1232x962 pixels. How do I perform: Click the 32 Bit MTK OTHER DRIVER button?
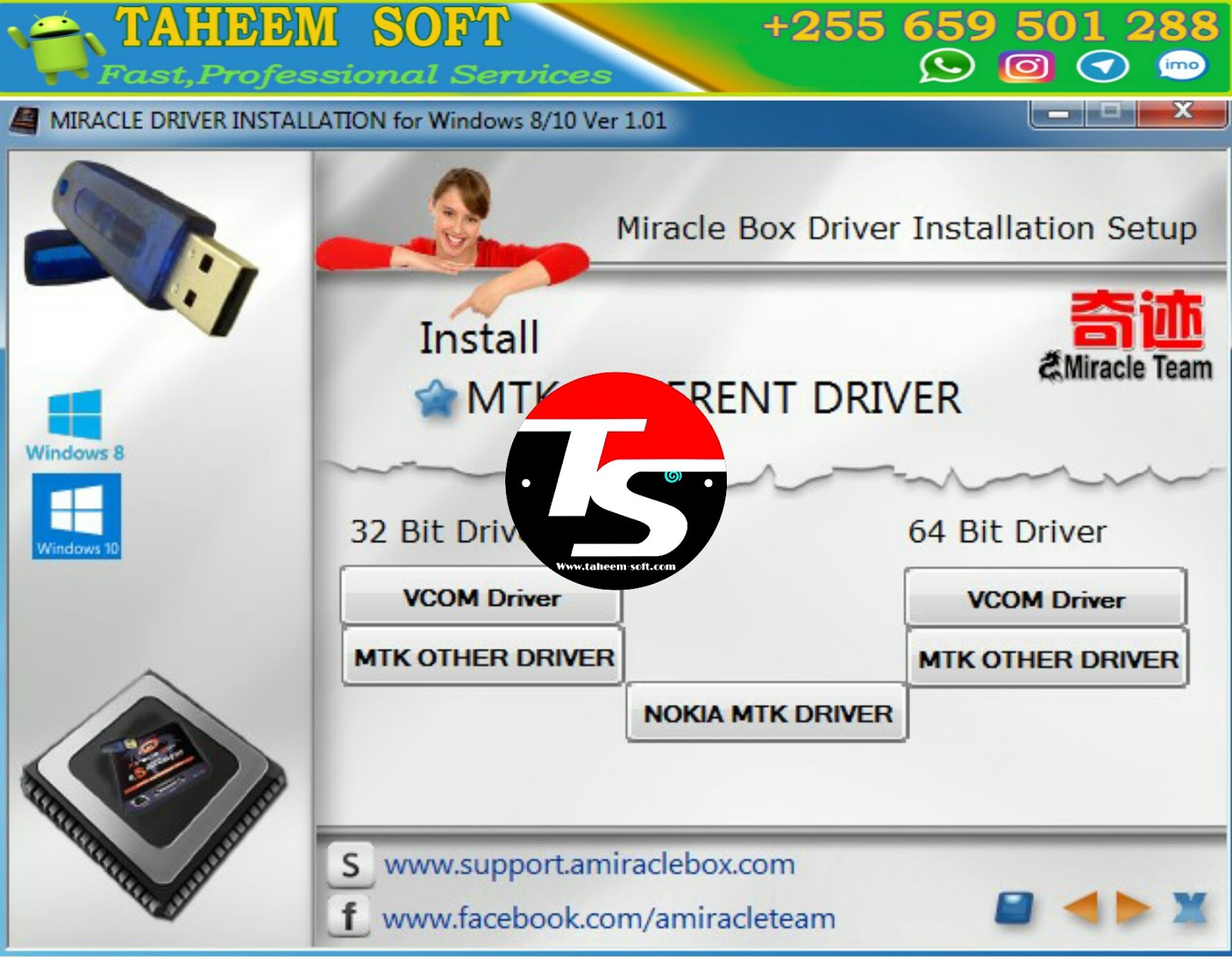[483, 656]
